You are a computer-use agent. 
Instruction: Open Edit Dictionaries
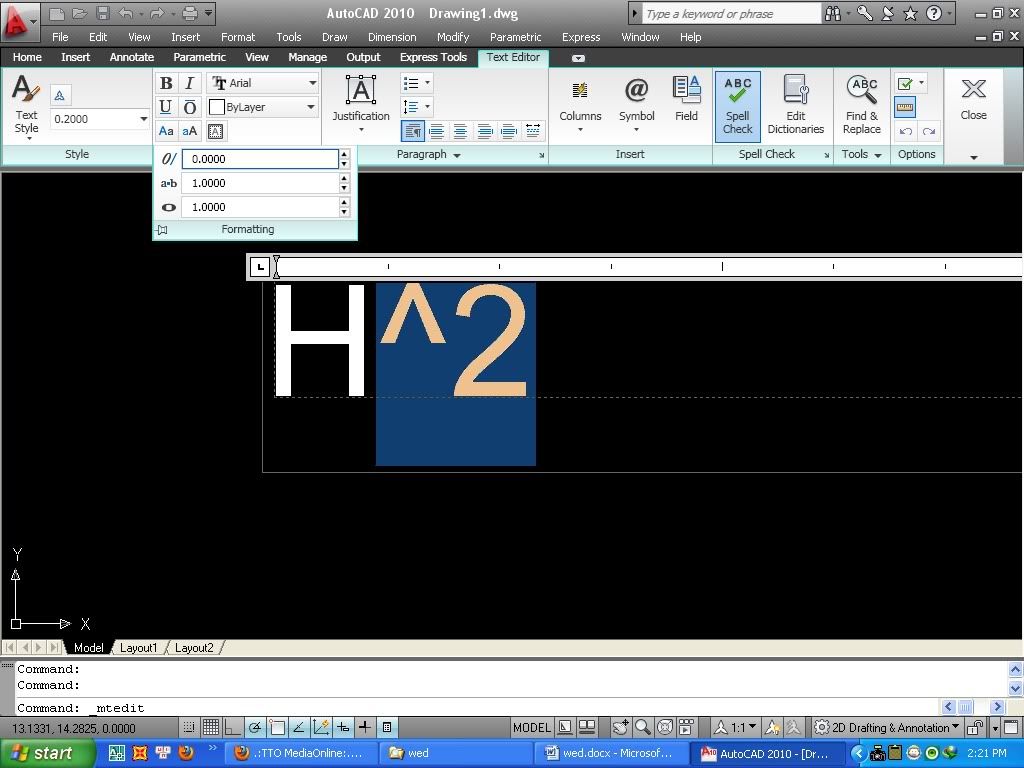coord(795,106)
